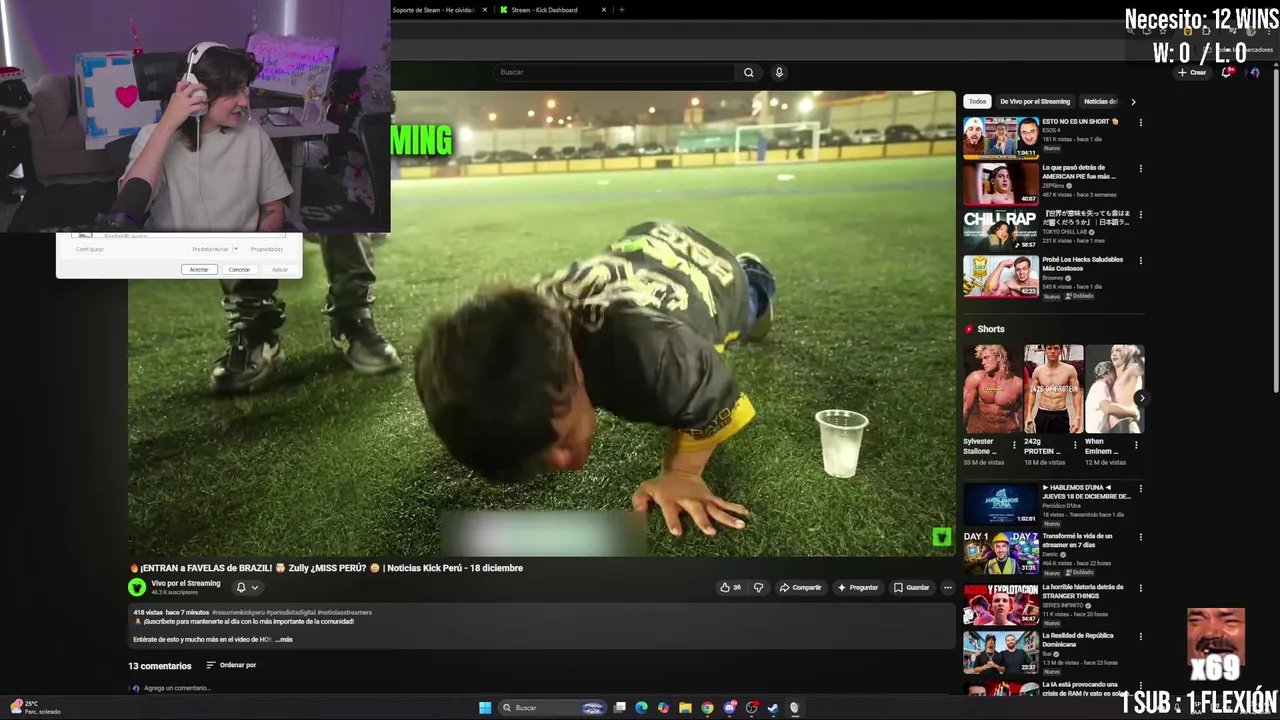Open Vivo por el Streaming channel link
Viewport: 1280px width, 720px height.
(185, 583)
